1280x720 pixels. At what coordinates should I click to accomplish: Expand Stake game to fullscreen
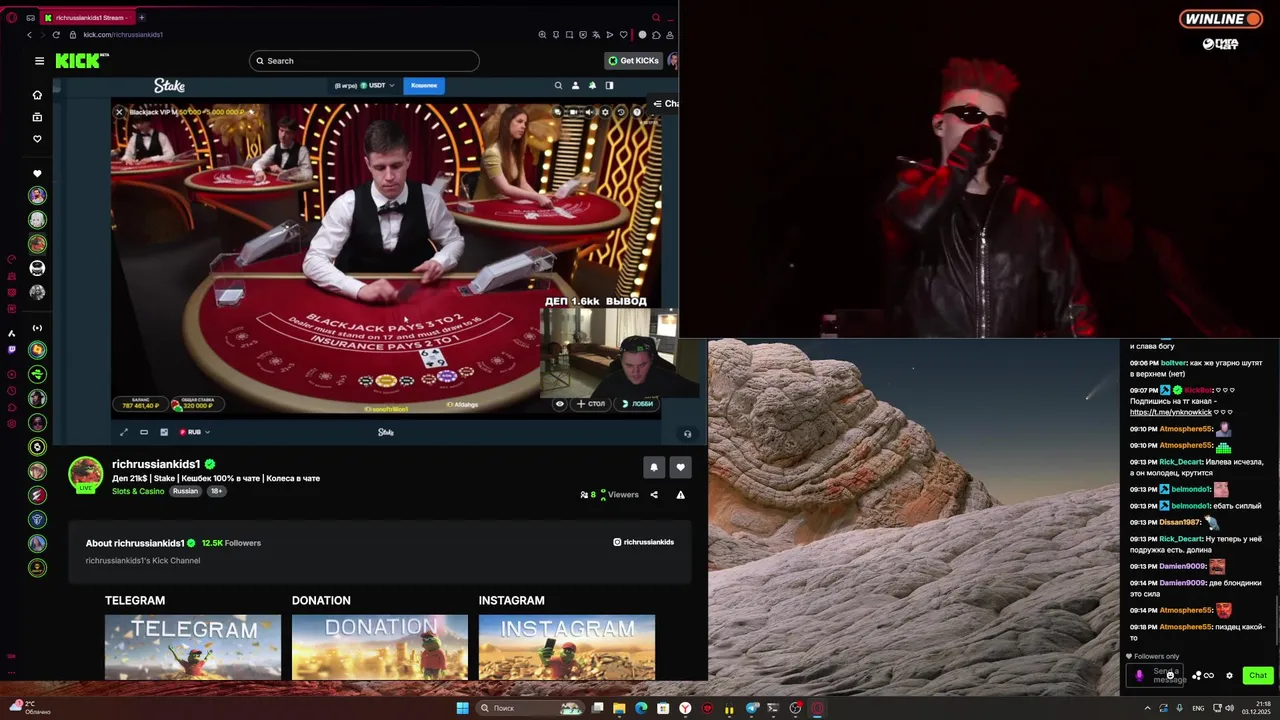(x=124, y=432)
